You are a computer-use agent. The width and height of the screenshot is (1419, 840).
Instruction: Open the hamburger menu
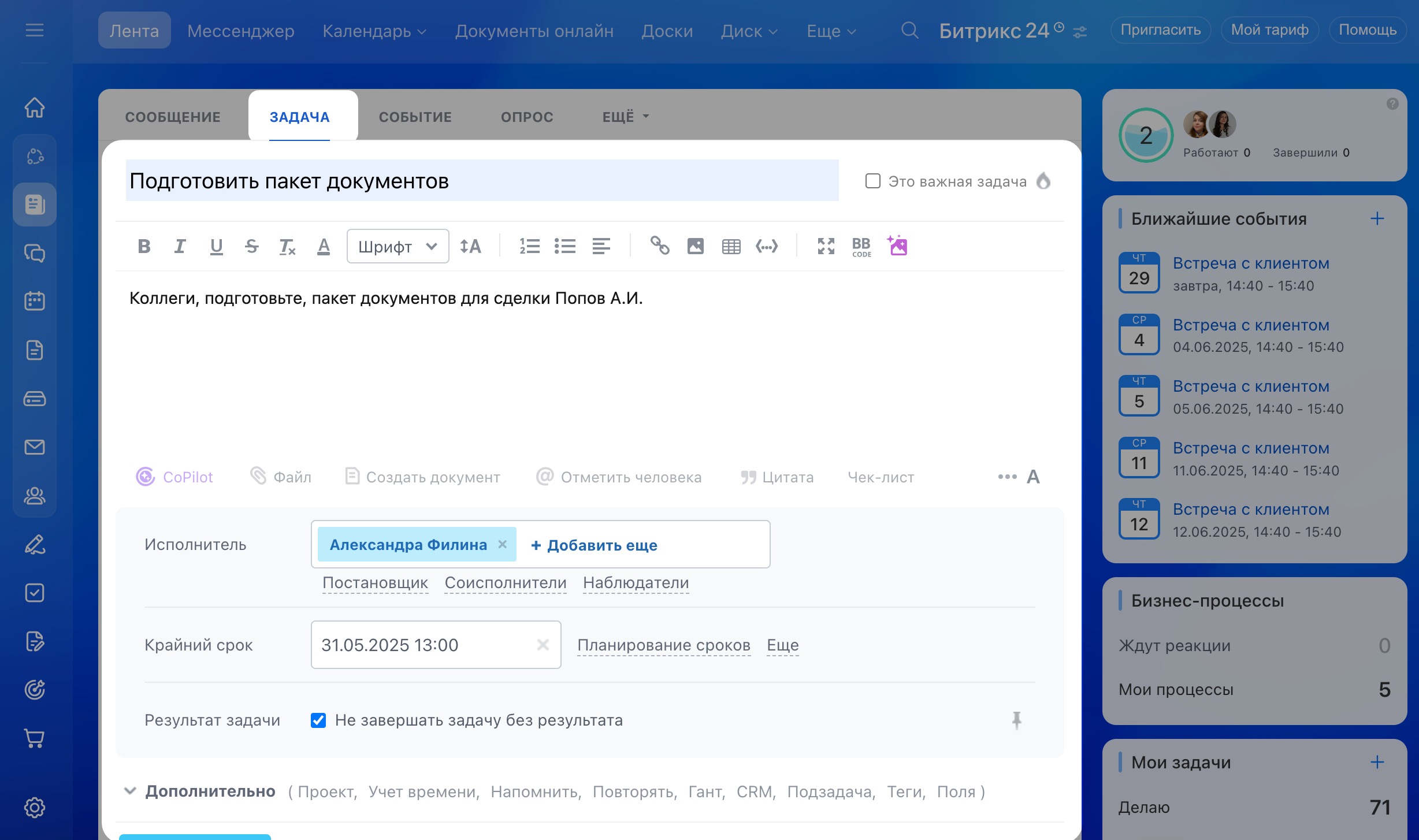coord(35,29)
